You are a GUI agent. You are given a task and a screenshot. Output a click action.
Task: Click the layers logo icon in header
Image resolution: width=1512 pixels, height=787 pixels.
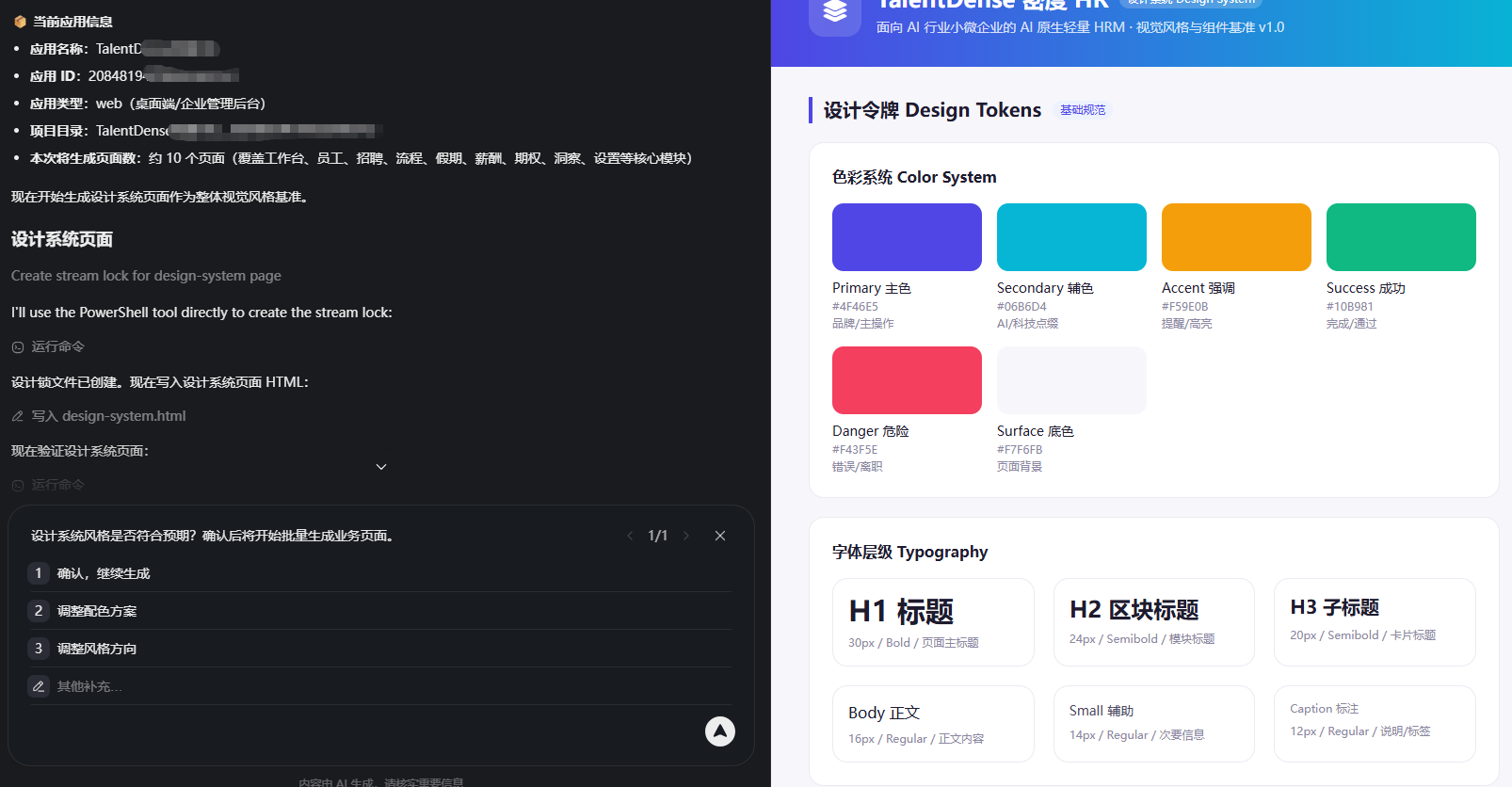(835, 11)
